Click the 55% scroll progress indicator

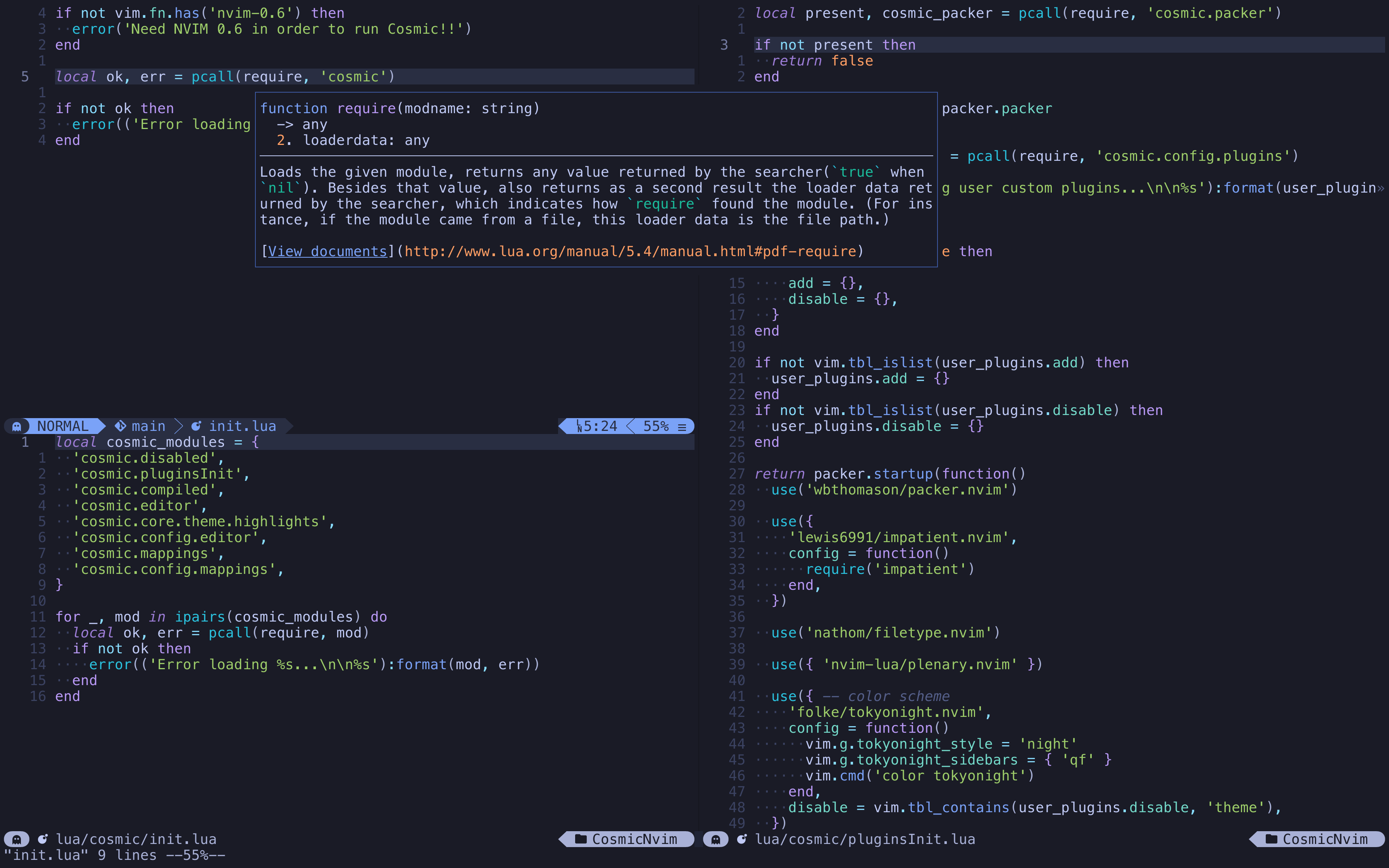(656, 426)
